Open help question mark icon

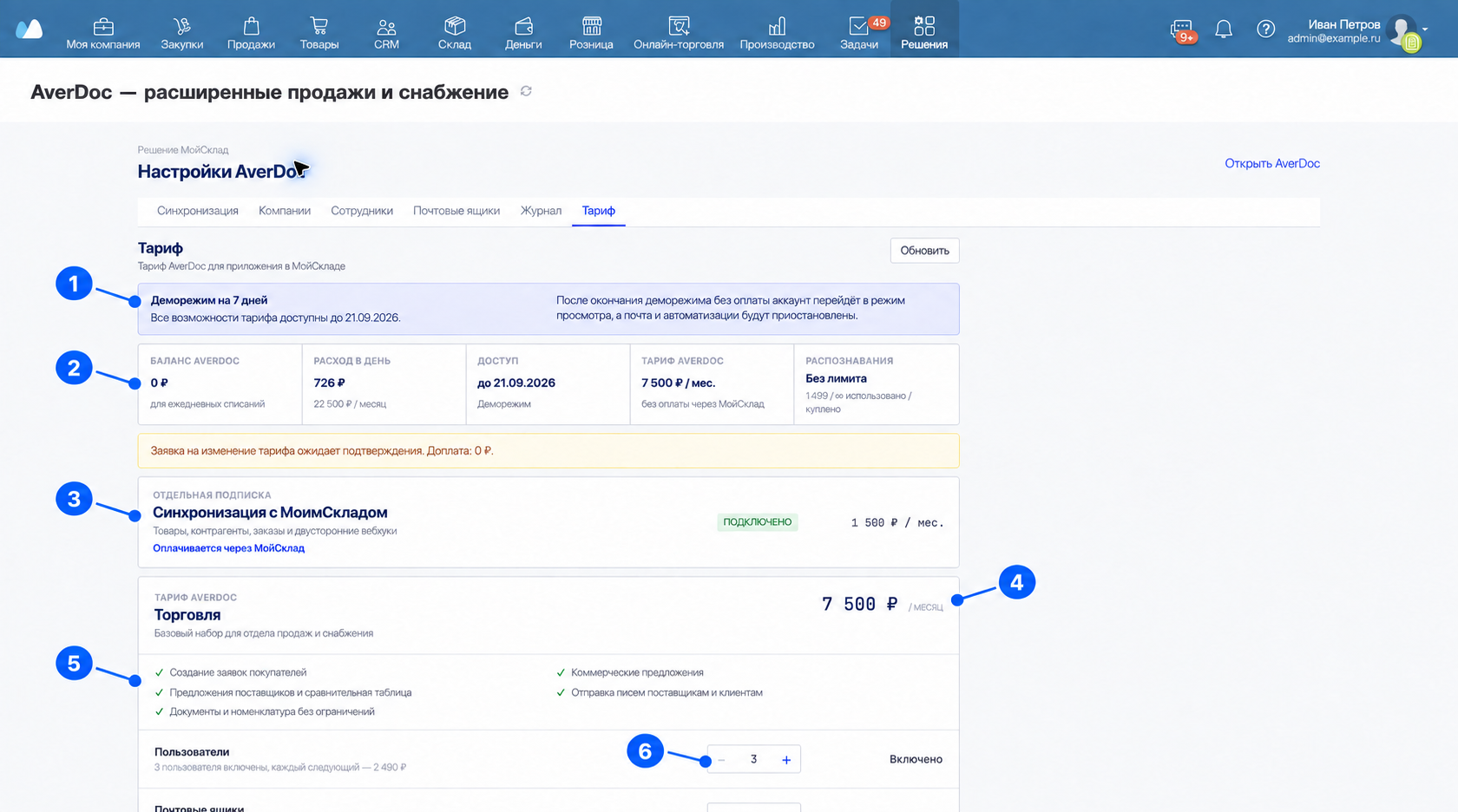(1266, 29)
